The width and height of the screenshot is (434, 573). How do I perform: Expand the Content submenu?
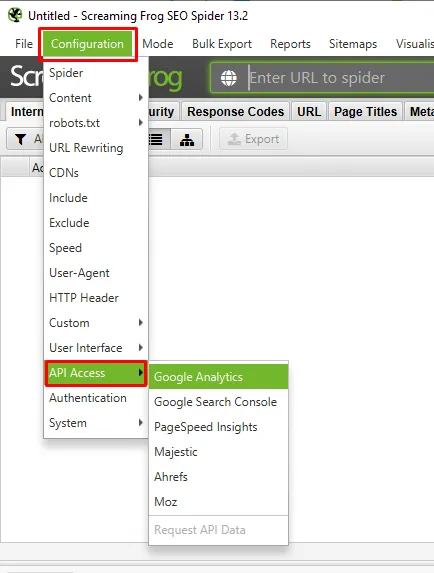coord(96,98)
